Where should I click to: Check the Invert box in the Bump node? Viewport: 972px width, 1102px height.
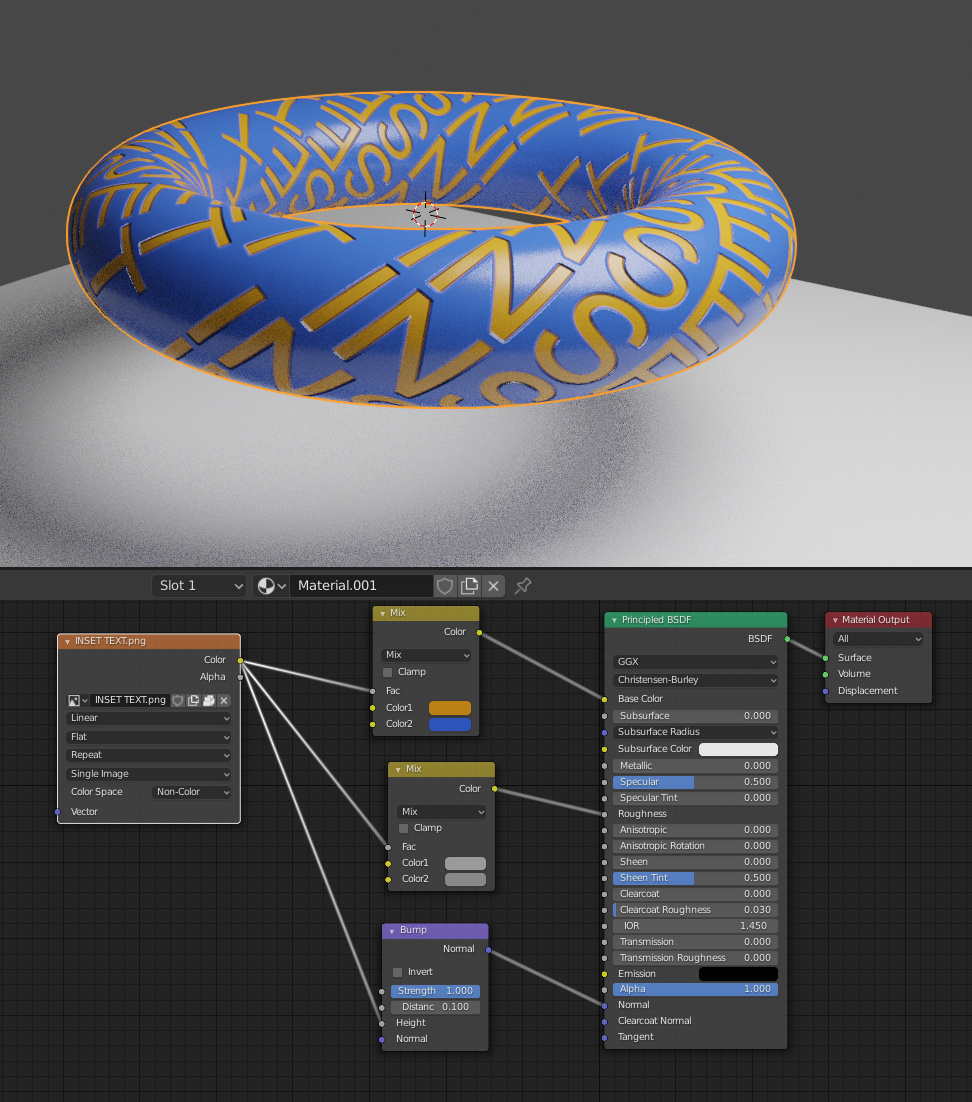[398, 972]
